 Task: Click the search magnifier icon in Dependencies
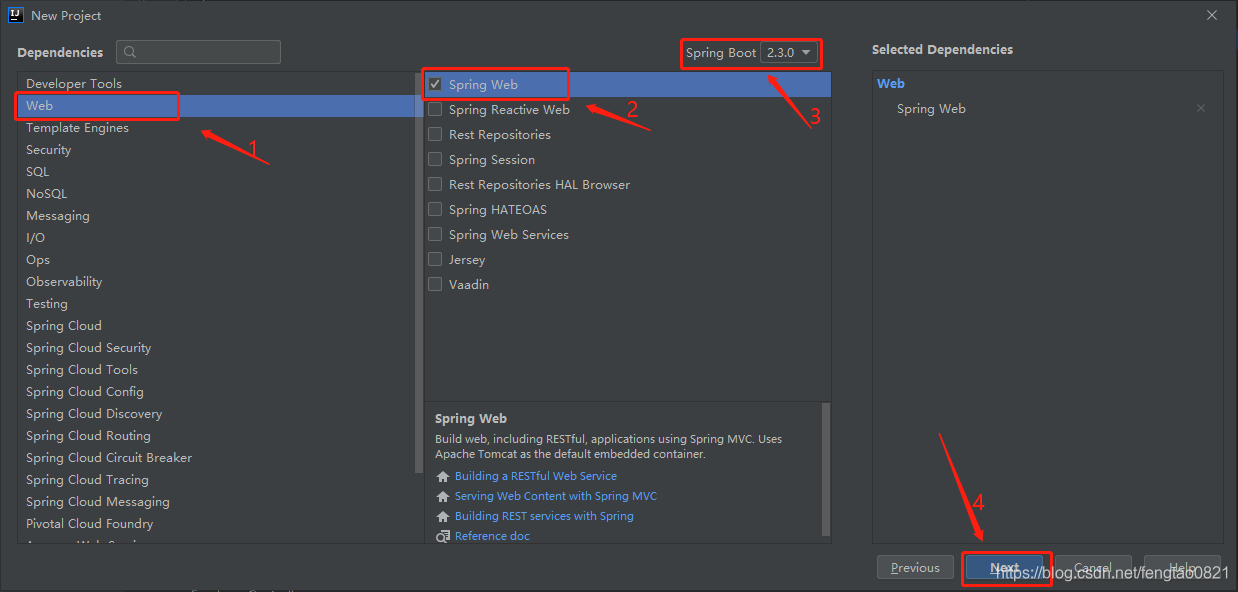pos(130,52)
